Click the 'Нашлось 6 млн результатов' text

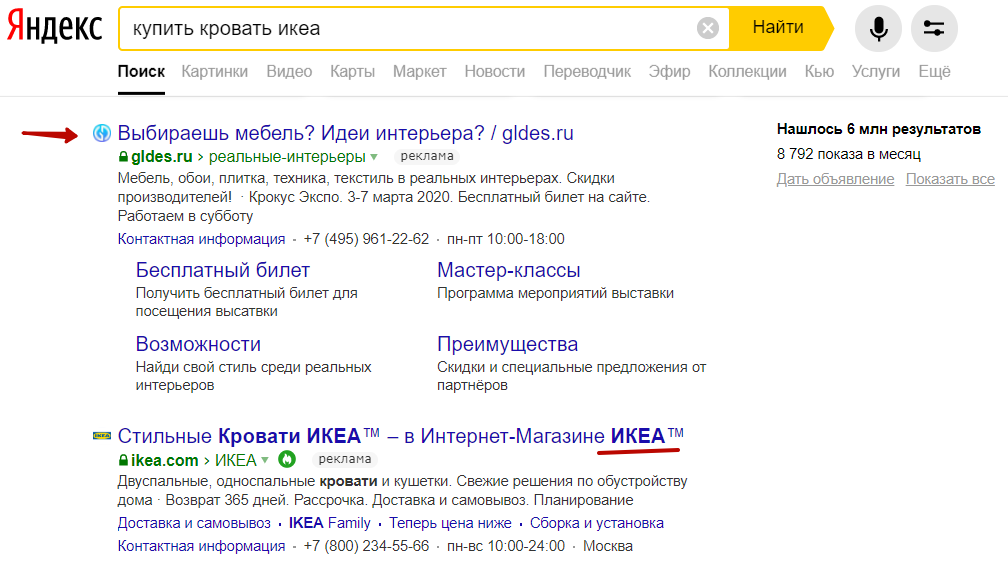pos(879,129)
